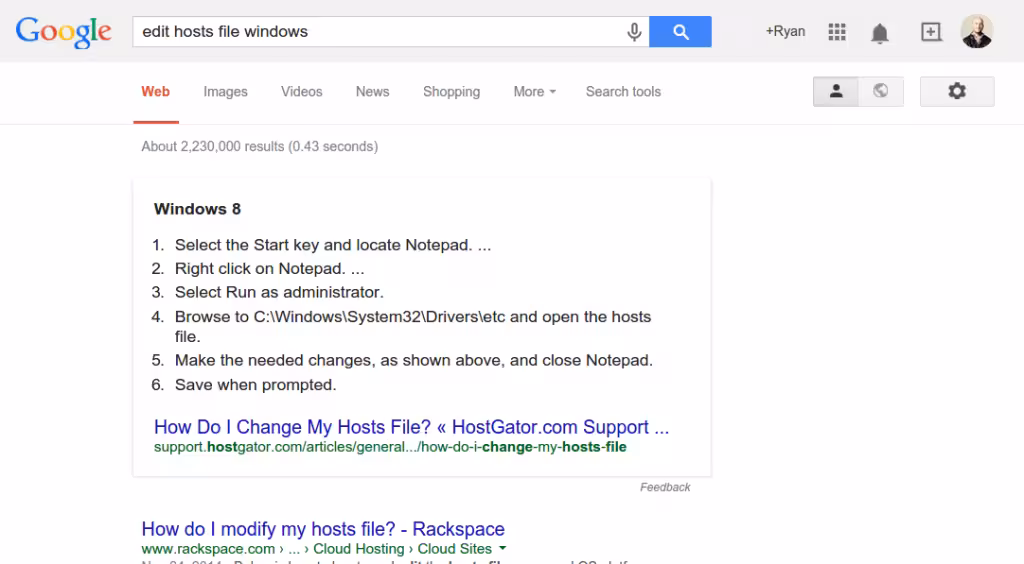This screenshot has width=1024, height=564.
Task: Select the Web tab
Action: coord(155,91)
